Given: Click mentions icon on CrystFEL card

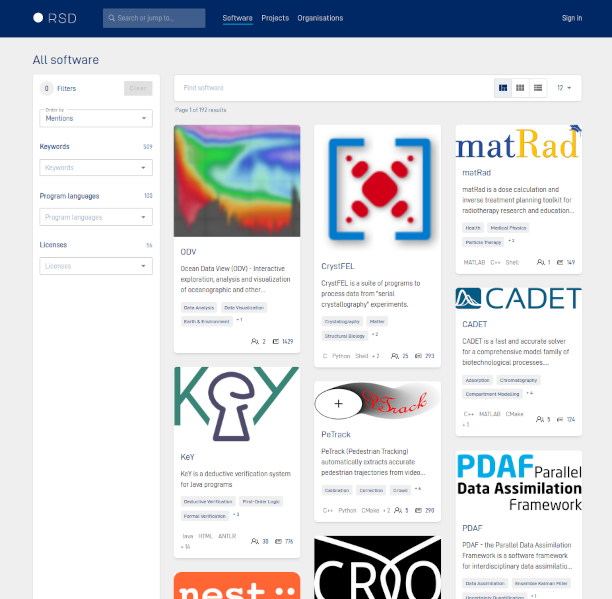Looking at the screenshot, I should click(418, 356).
